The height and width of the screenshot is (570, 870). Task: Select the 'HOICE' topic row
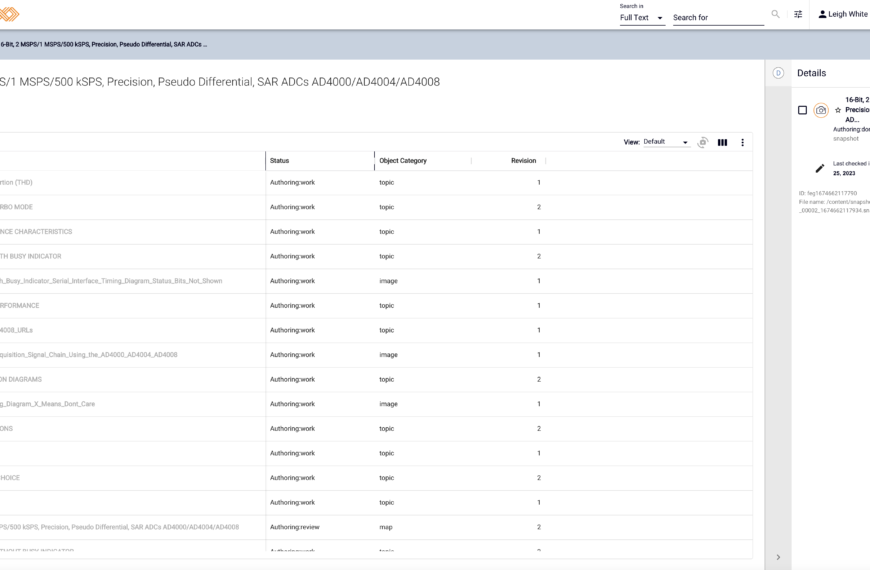pos(376,478)
